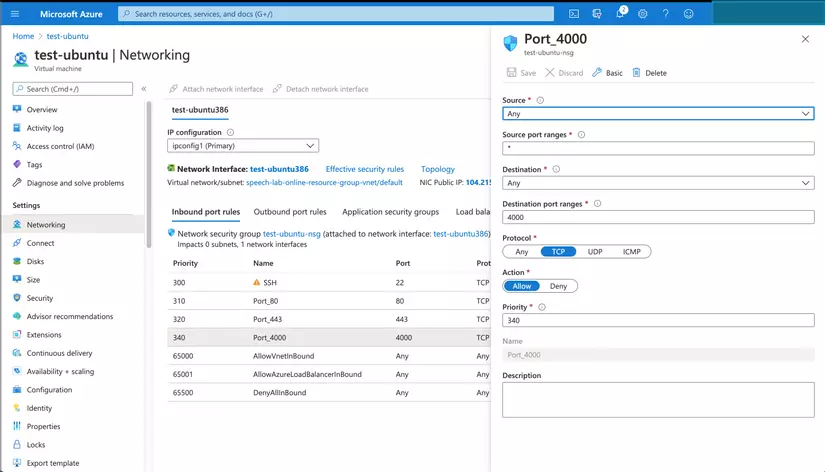Click the info icon next to Source port ranges
Image resolution: width=825 pixels, height=472 pixels.
pos(581,135)
